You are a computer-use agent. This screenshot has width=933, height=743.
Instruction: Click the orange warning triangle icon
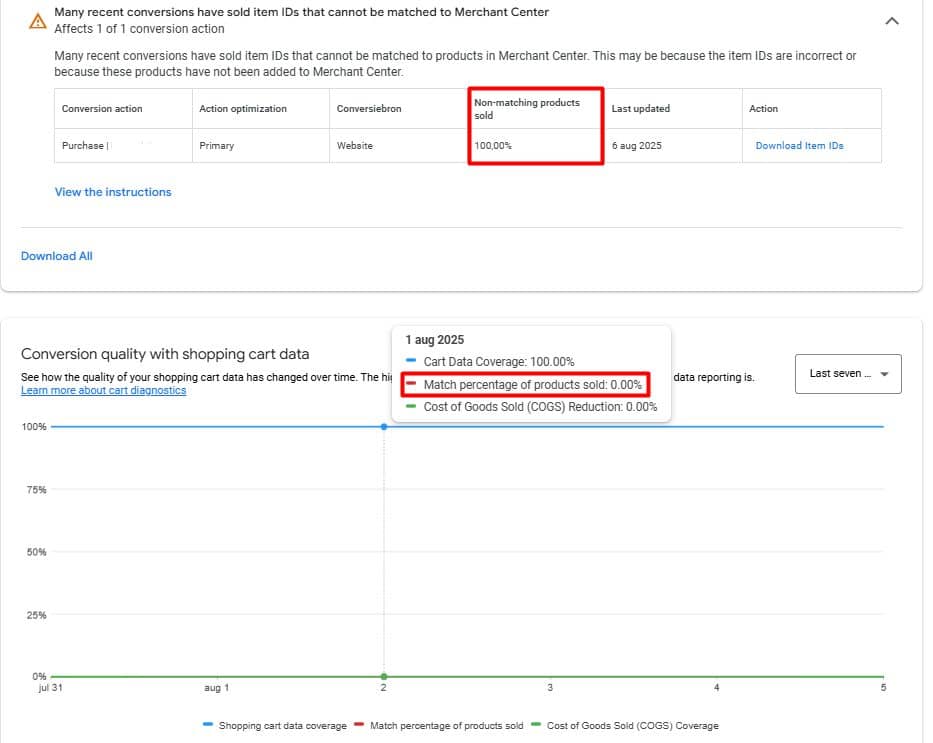tap(37, 21)
